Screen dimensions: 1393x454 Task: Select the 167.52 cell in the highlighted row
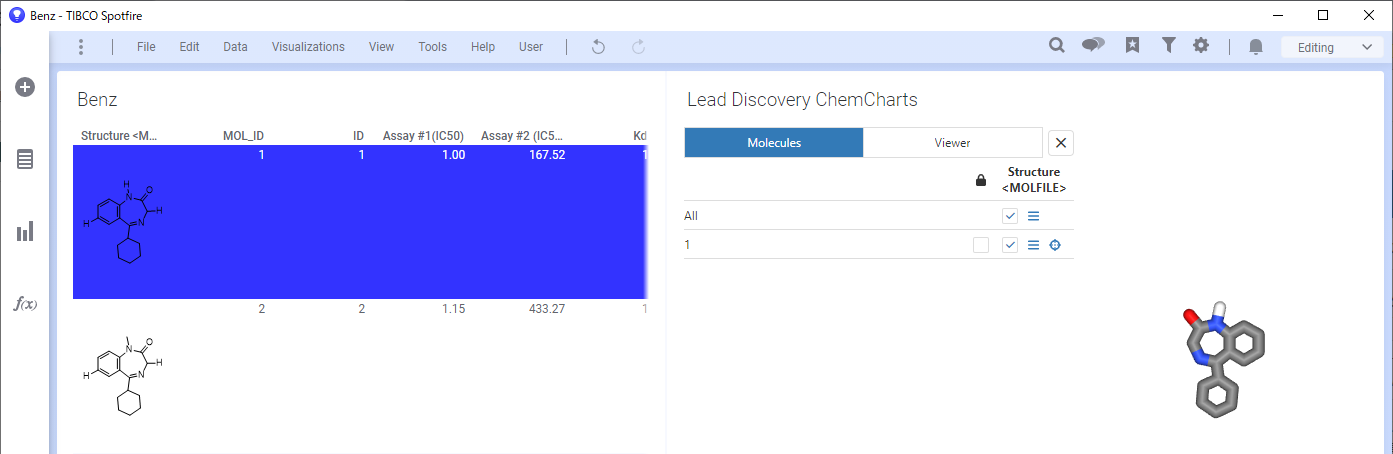pyautogui.click(x=547, y=155)
